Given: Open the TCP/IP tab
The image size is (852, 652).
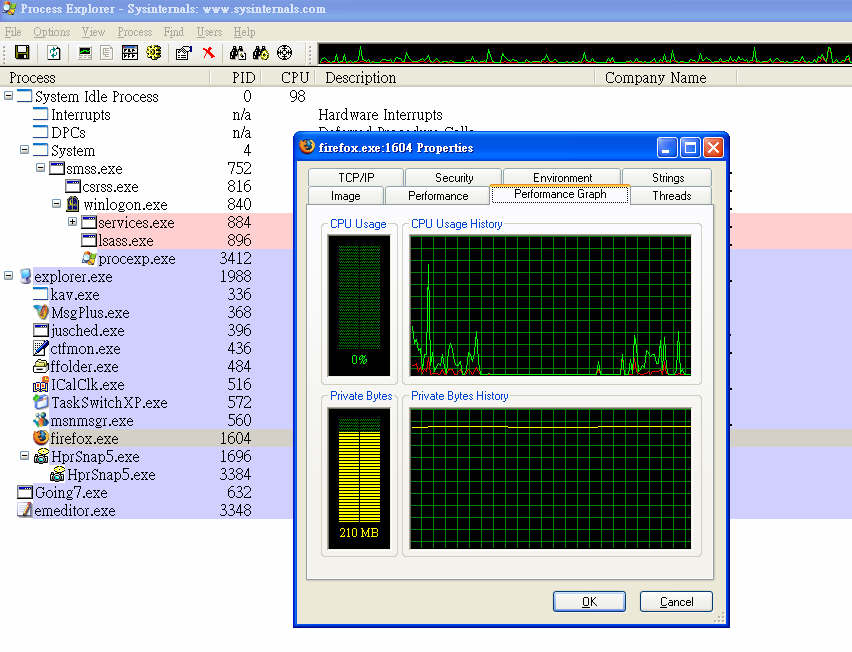Looking at the screenshot, I should [x=356, y=178].
